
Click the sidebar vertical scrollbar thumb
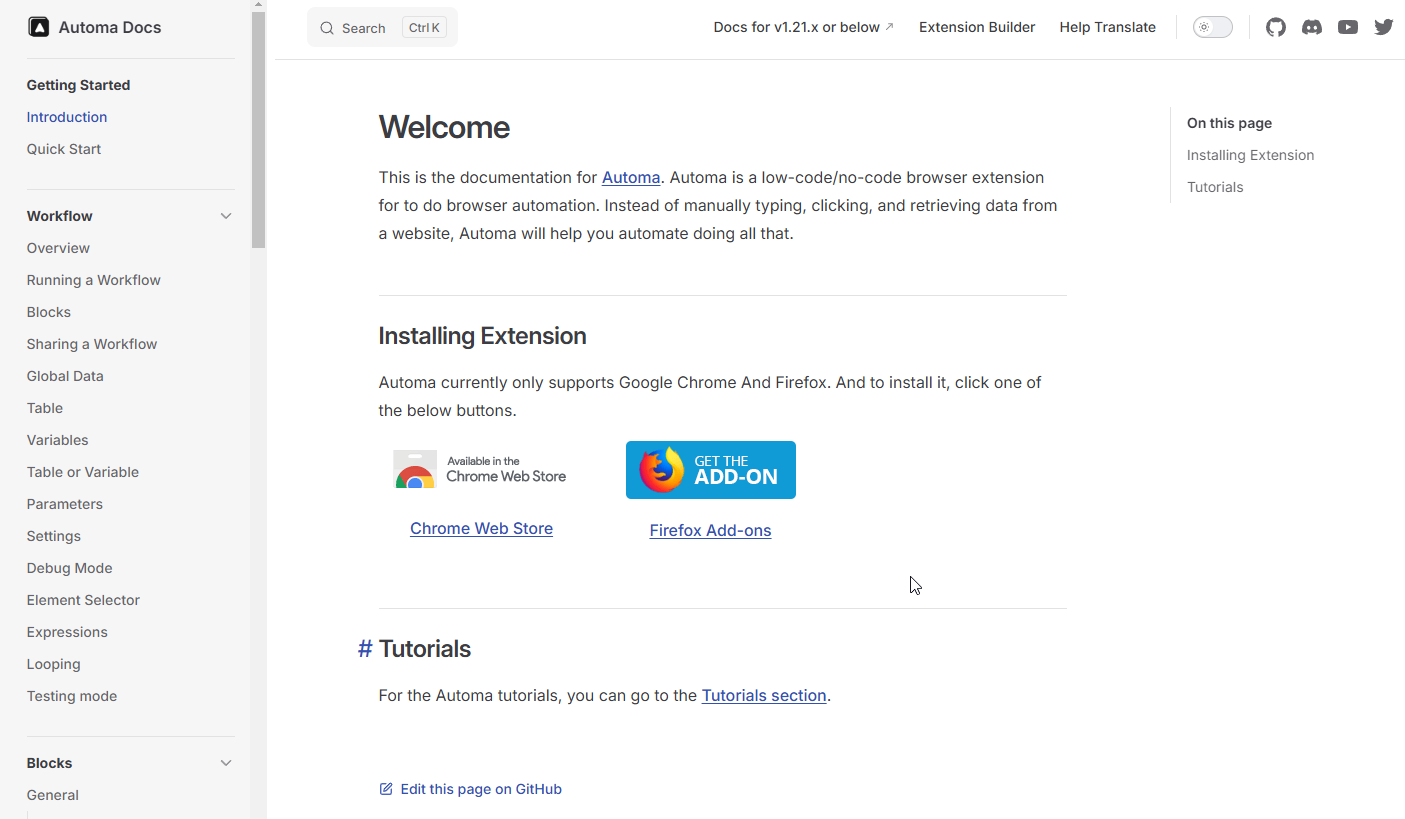pyautogui.click(x=258, y=130)
